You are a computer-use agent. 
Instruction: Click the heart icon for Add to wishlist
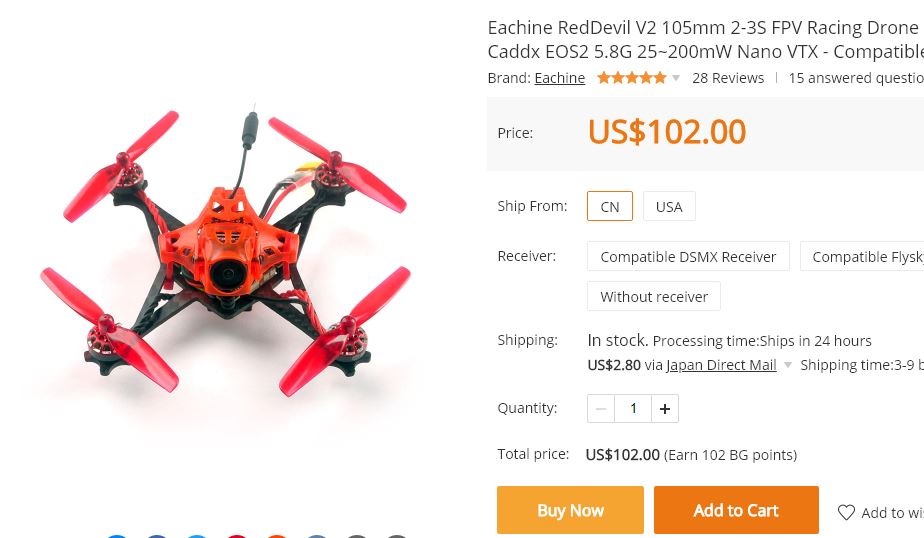pos(846,512)
